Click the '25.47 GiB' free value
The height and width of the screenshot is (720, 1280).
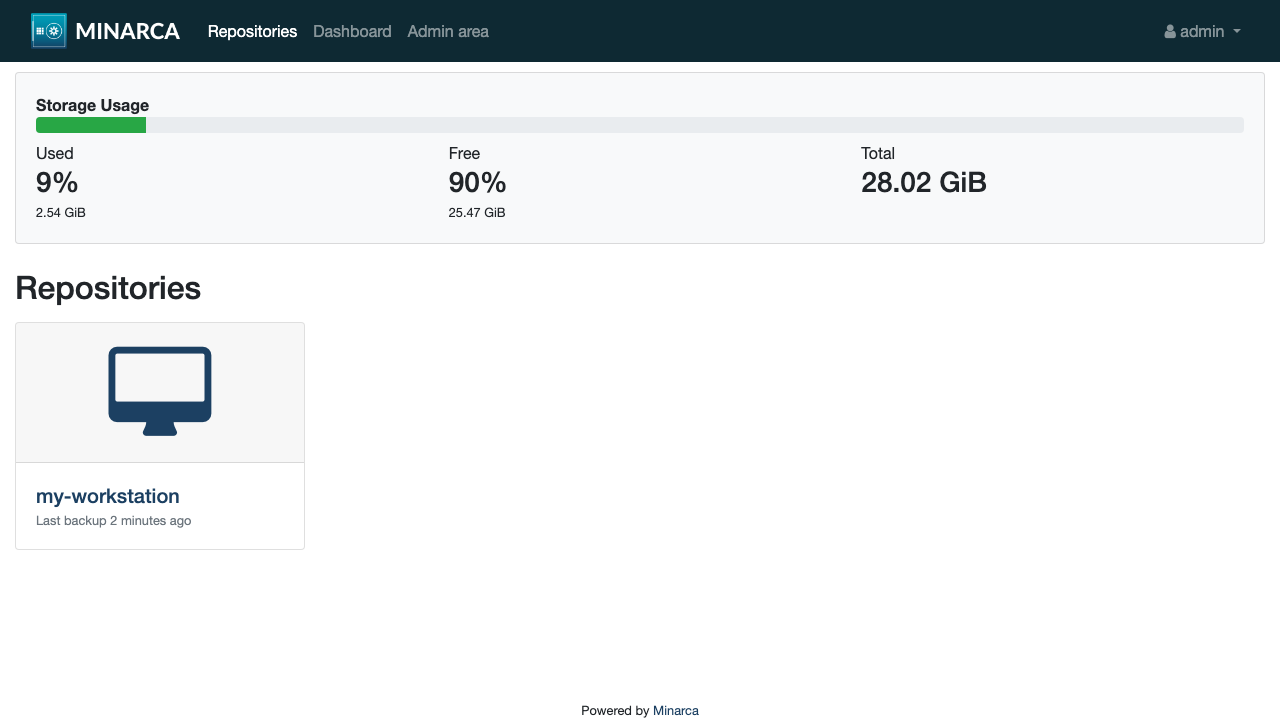477,213
